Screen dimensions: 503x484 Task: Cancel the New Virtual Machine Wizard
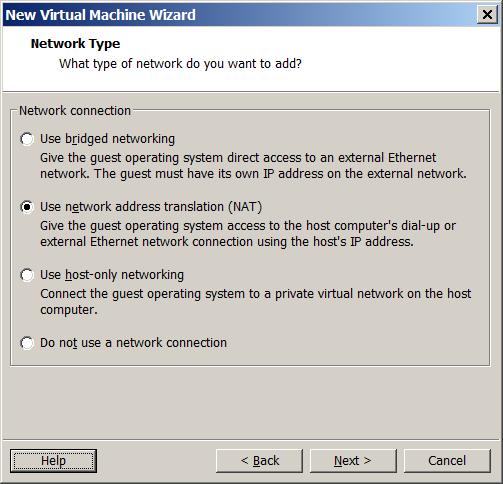point(447,461)
